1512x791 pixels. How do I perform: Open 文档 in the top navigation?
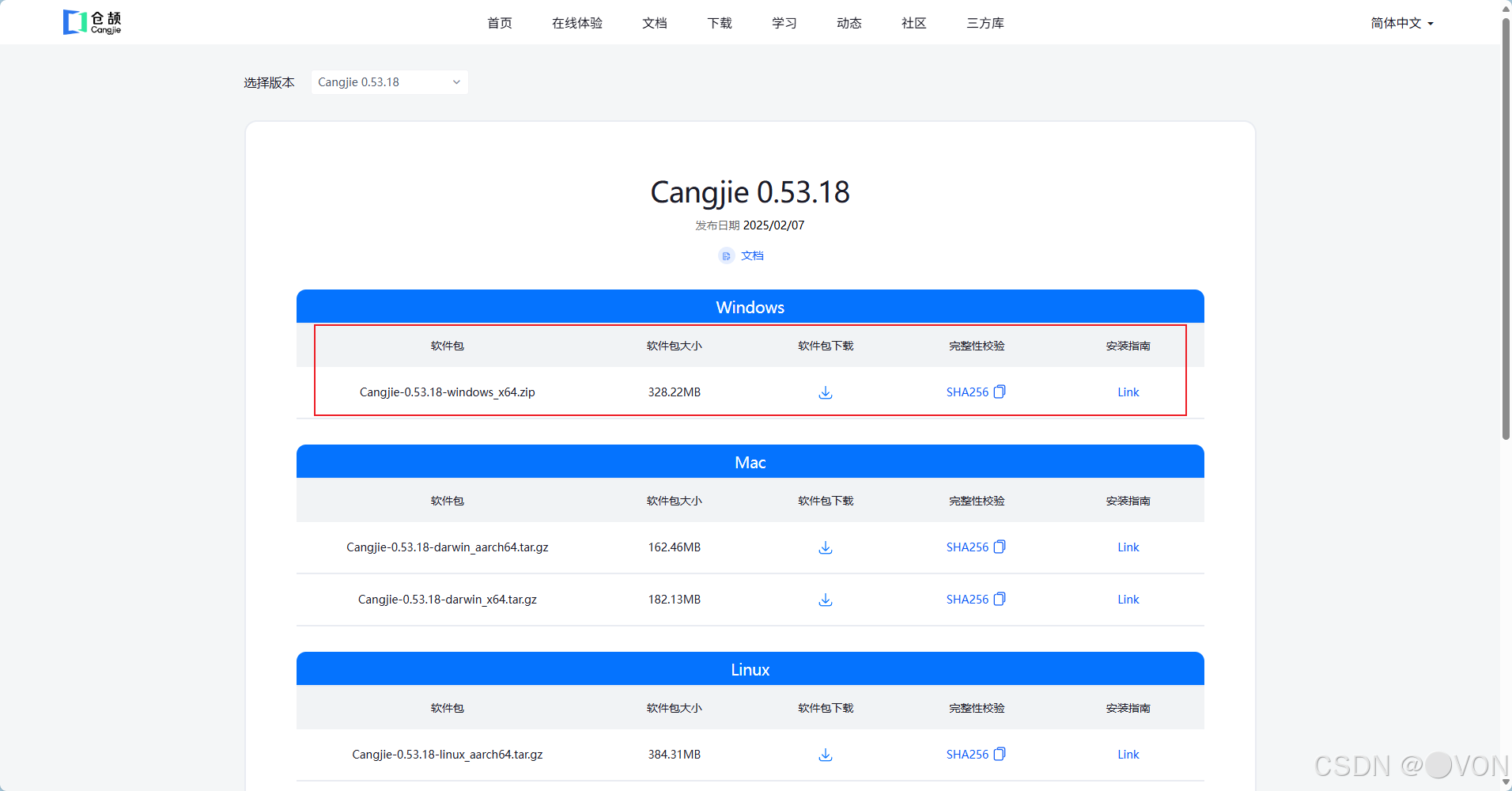pos(655,23)
